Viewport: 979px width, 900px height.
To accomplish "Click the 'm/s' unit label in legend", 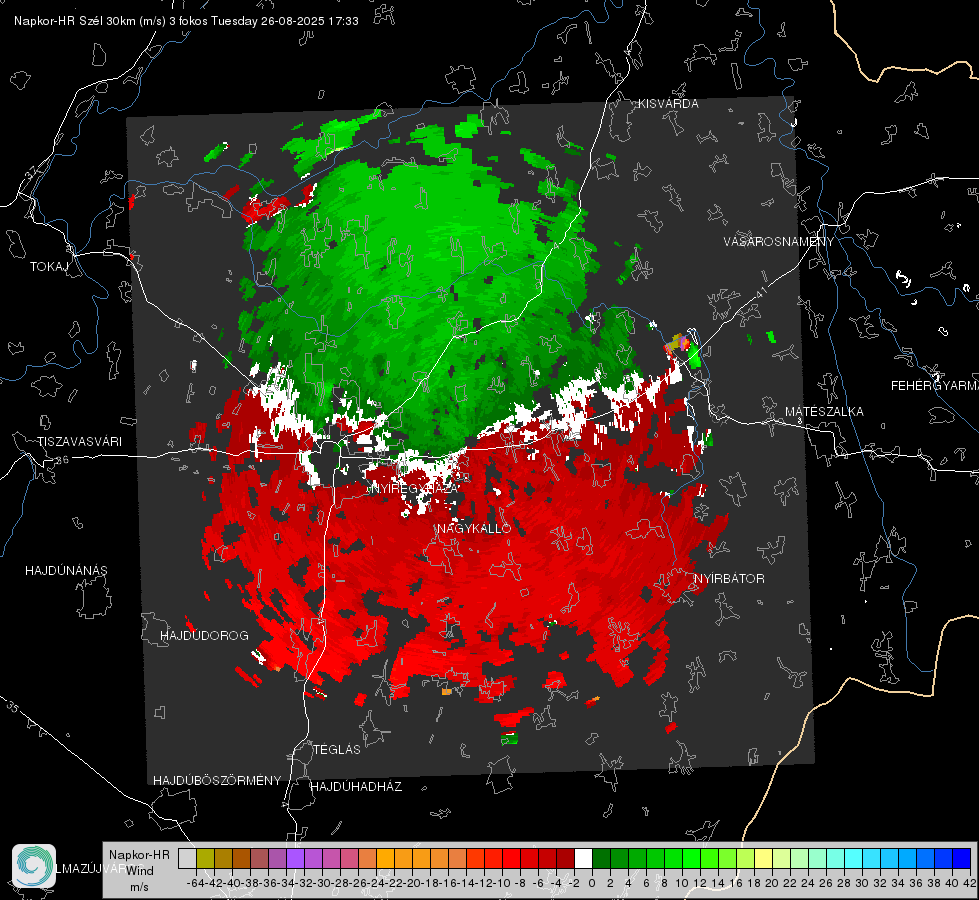I will 139,887.
